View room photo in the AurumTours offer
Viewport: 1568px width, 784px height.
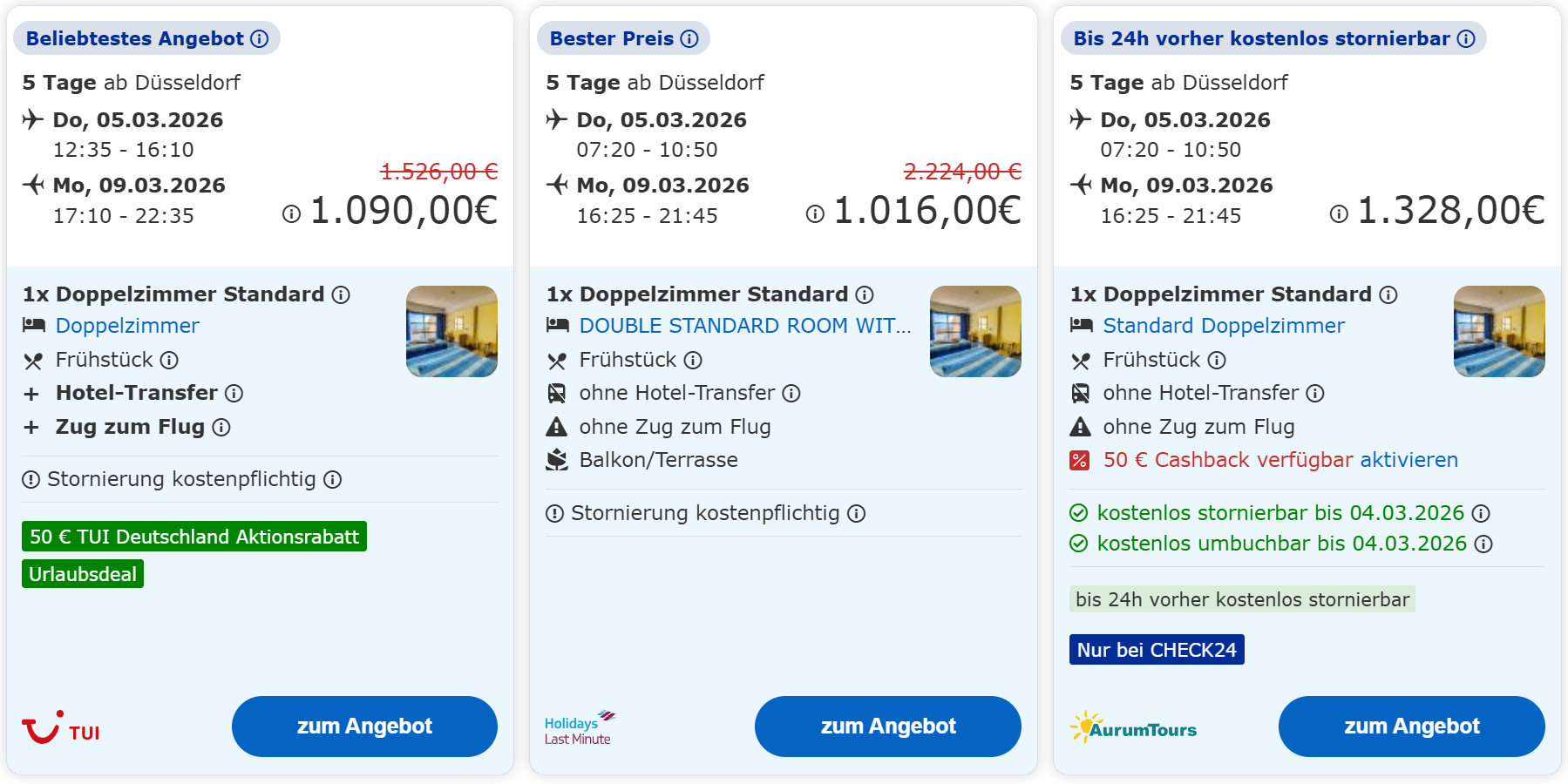1499,332
